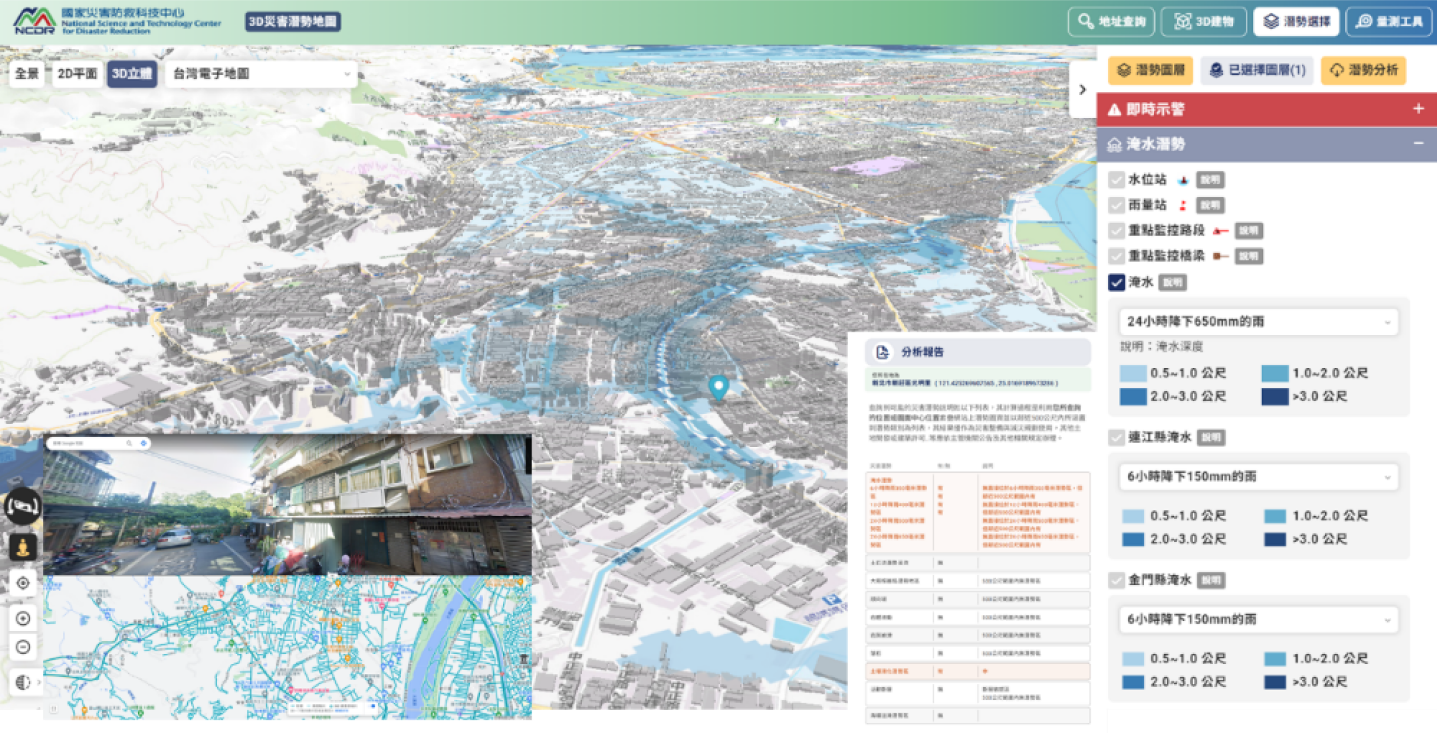Click the >3.0 公尺 dark blue swatch

point(1274,396)
